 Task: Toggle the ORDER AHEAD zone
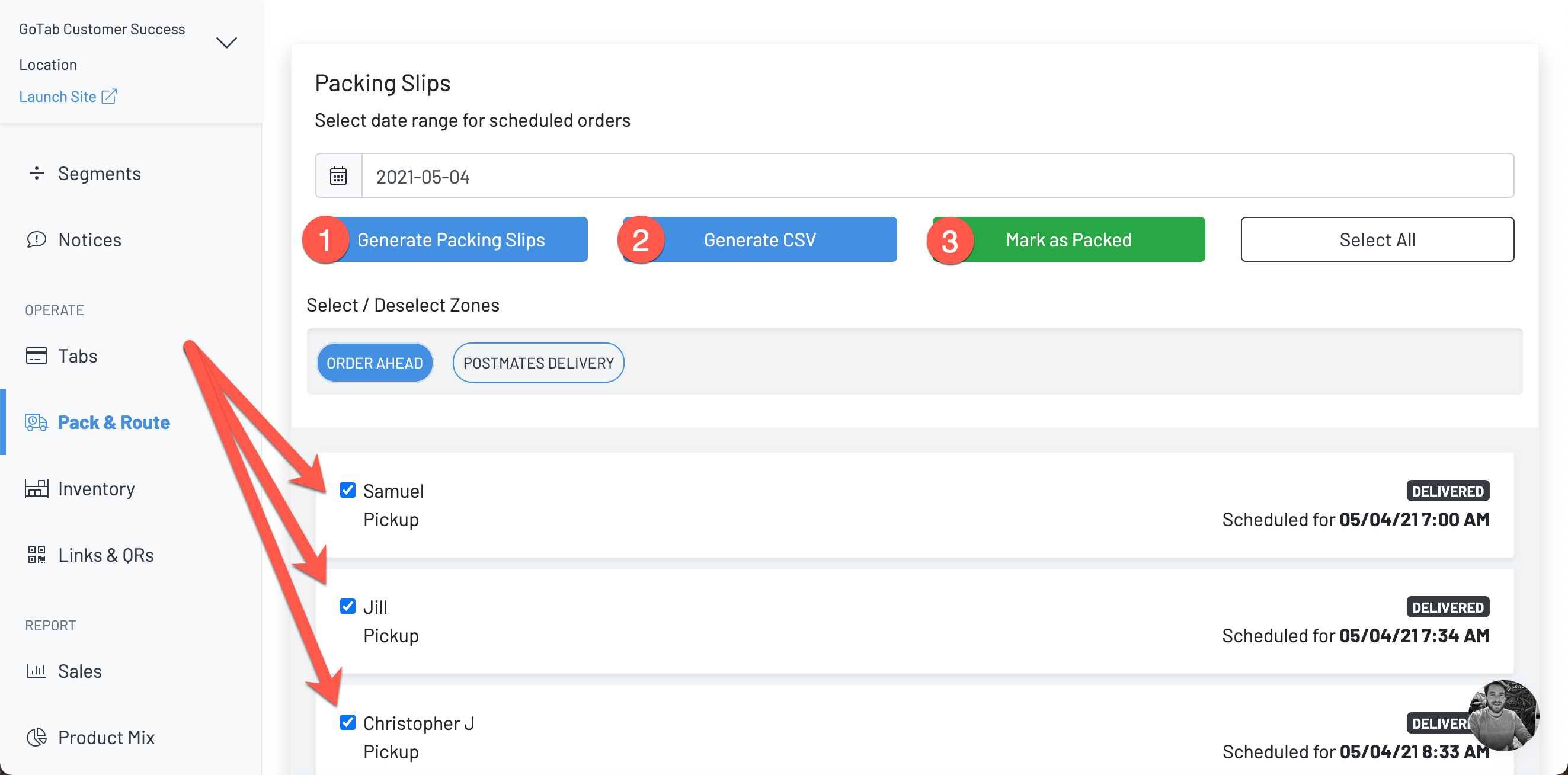pos(375,363)
